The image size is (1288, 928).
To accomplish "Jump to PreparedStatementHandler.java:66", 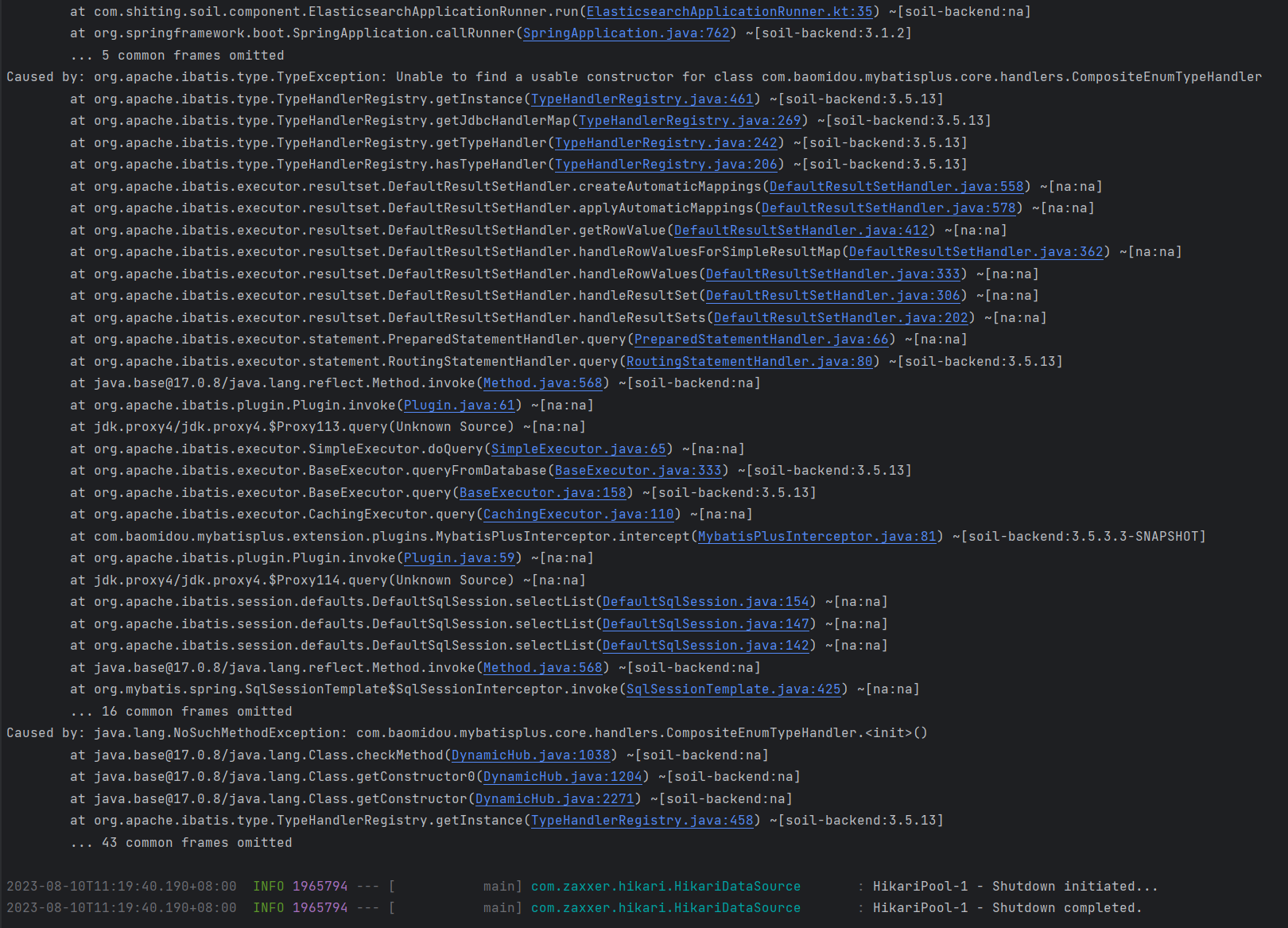I will point(761,340).
